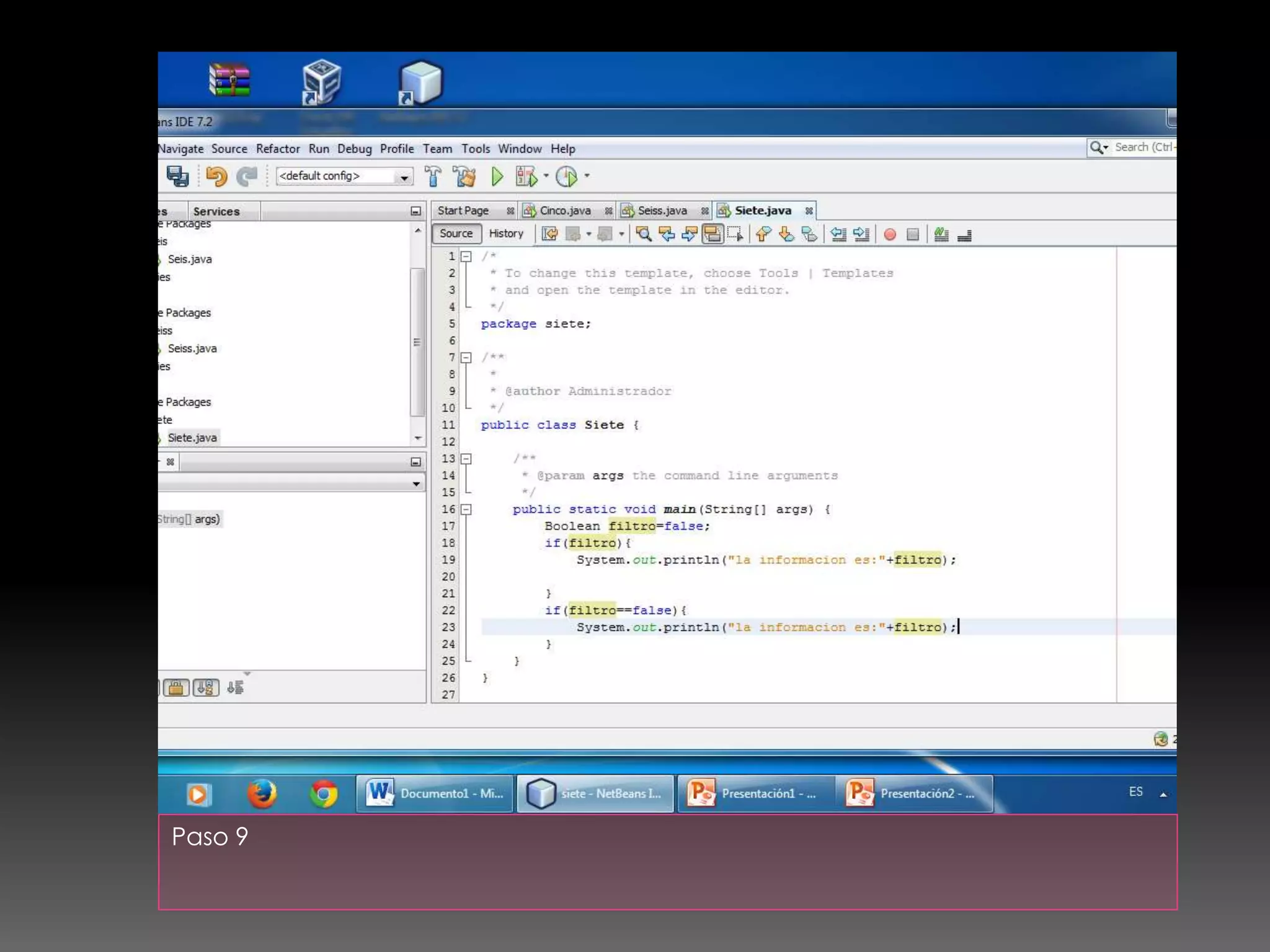The image size is (1270, 952).
Task: Click the red Start Macro Recording button
Action: (890, 234)
